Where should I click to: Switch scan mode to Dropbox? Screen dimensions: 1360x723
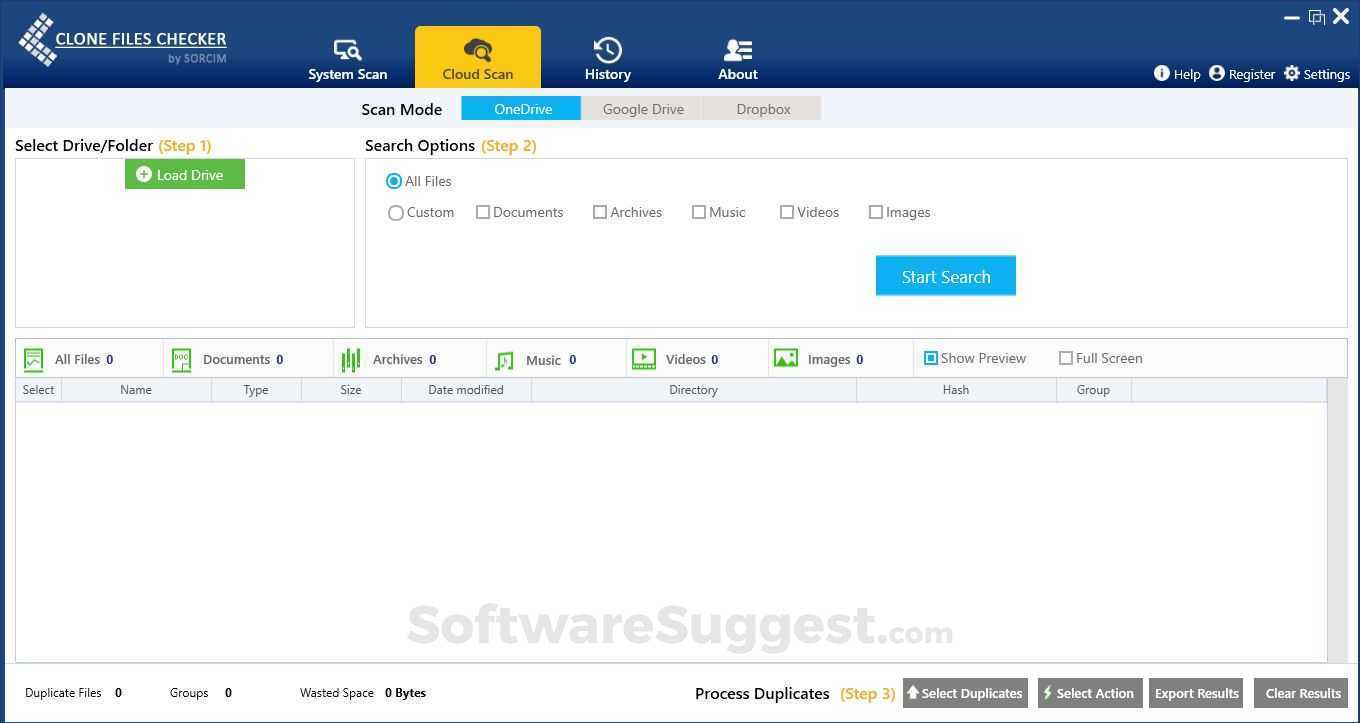click(x=763, y=109)
